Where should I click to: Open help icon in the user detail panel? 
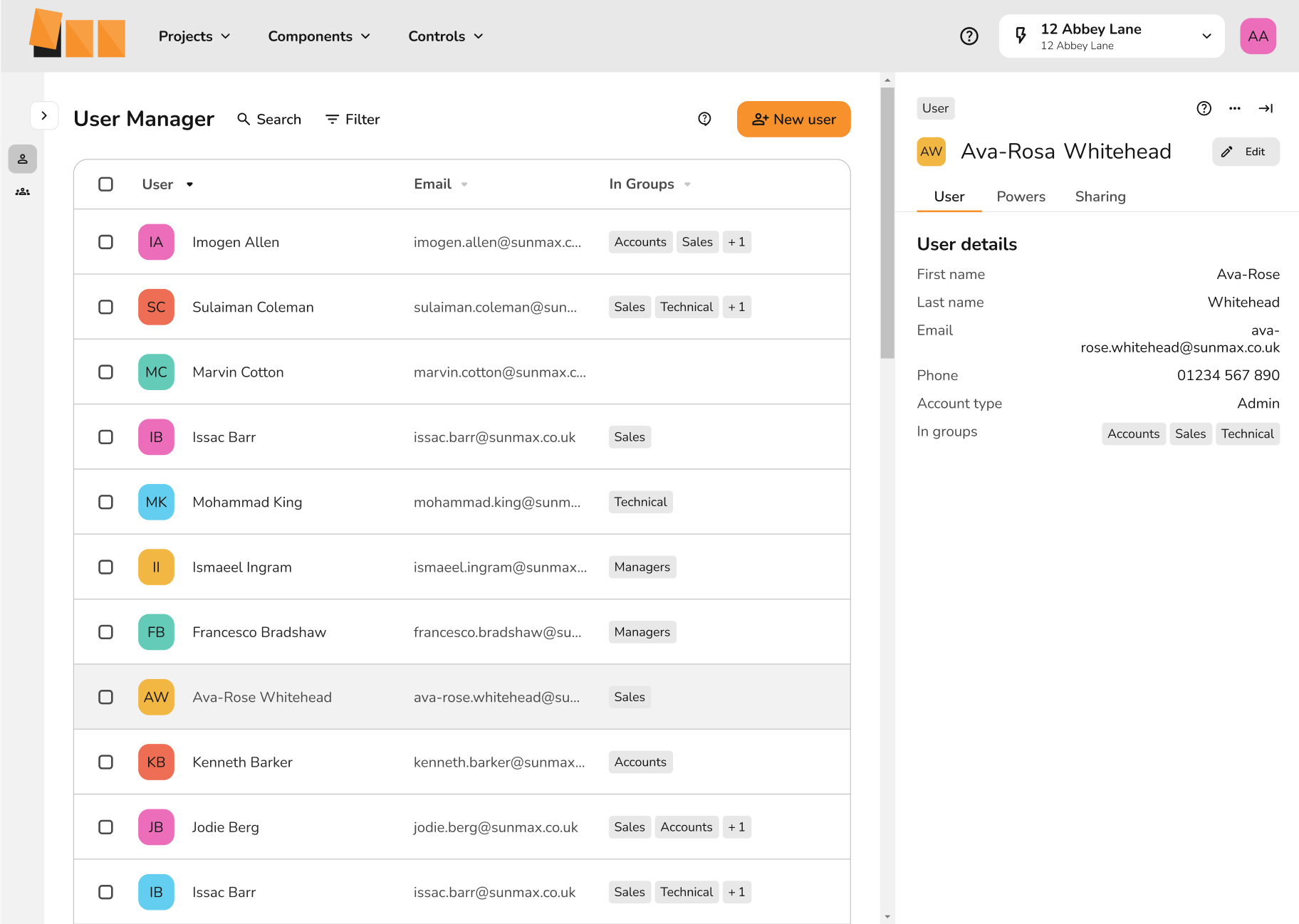pyautogui.click(x=1204, y=108)
